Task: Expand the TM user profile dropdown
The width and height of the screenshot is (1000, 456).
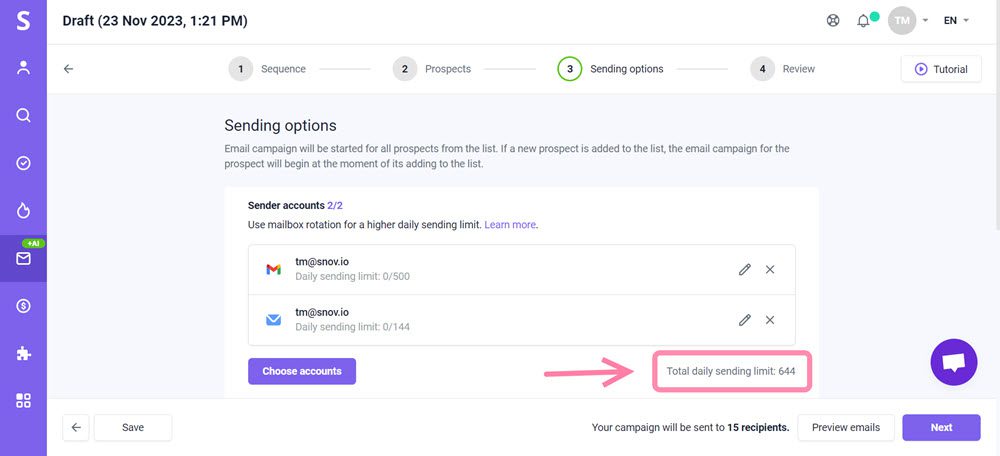Action: click(908, 21)
